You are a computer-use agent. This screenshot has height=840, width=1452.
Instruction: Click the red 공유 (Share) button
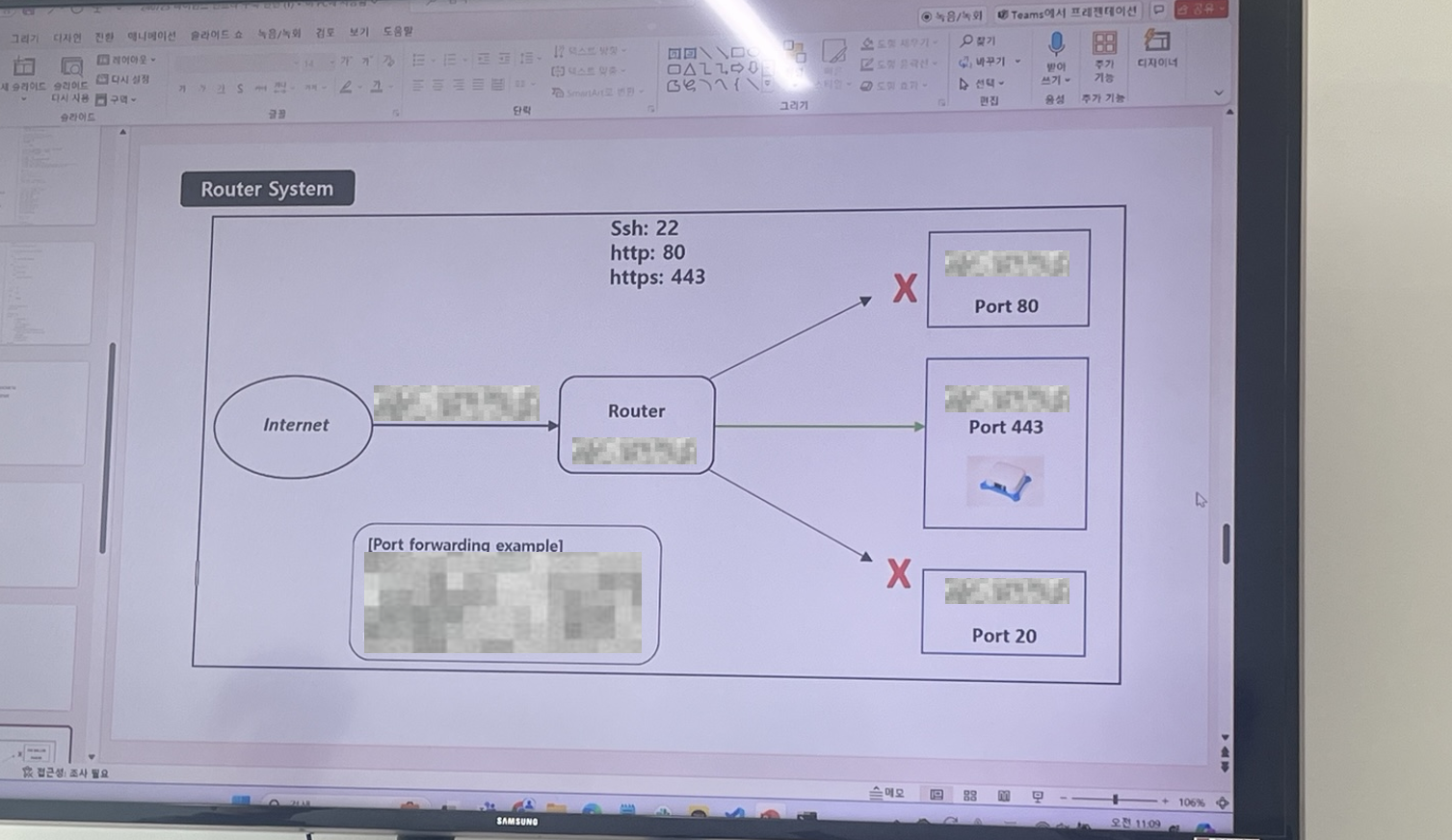pos(1201,9)
